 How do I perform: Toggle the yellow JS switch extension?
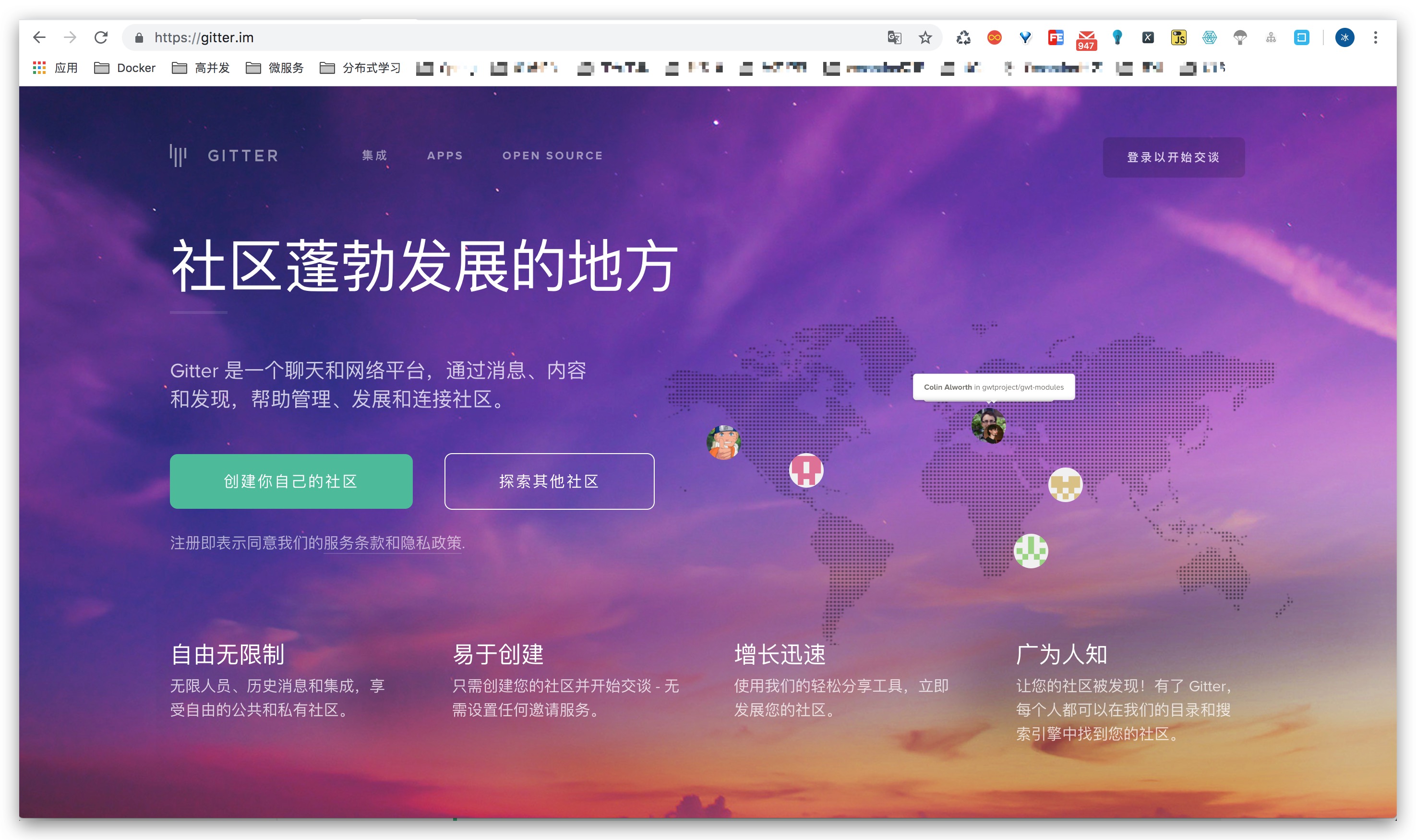click(1178, 38)
